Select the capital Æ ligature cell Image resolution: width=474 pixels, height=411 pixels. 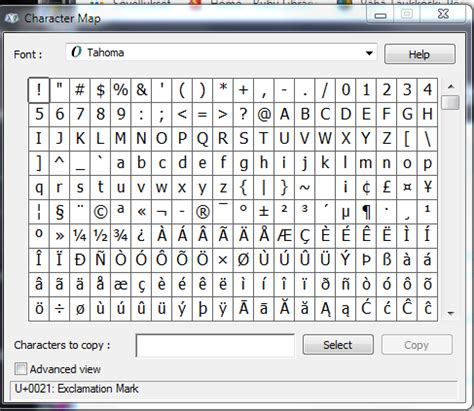pos(284,236)
